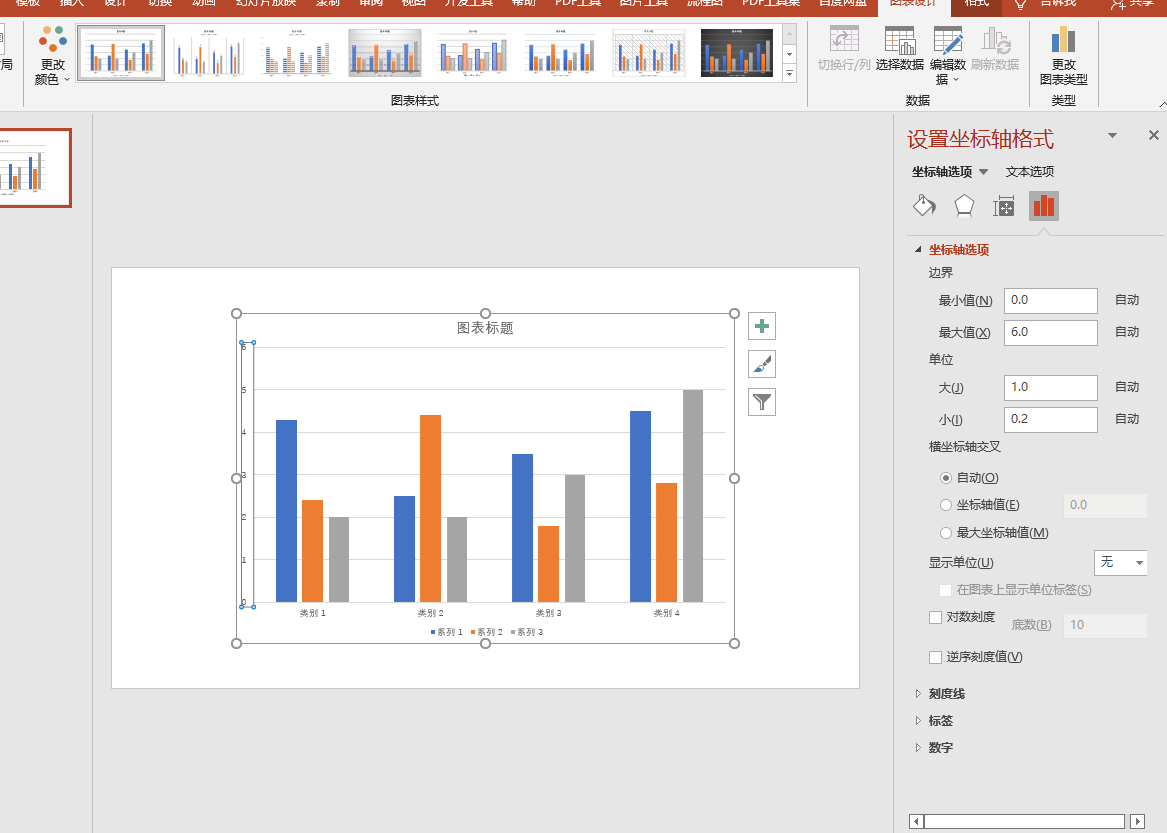Apply the dark background chart style thumbnail

click(737, 53)
